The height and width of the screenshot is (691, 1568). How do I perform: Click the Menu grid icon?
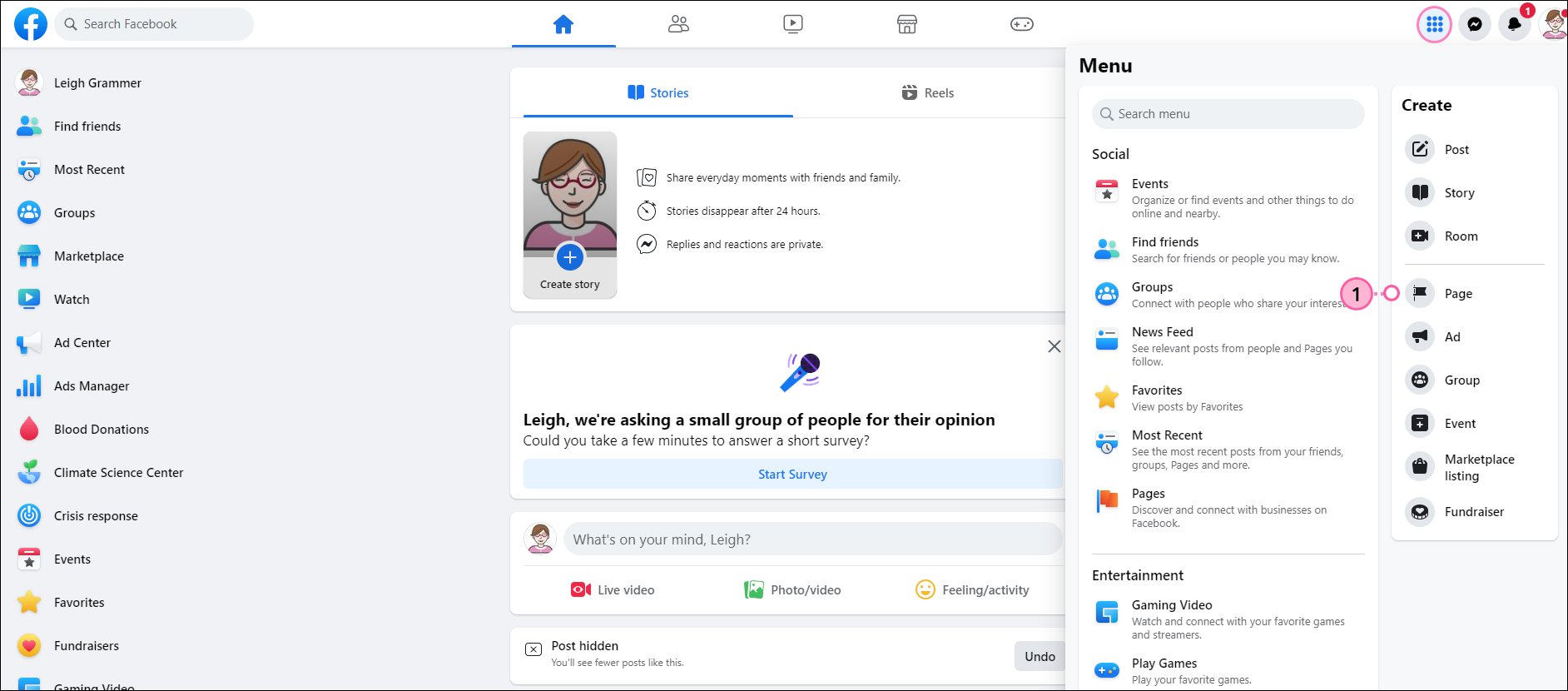pyautogui.click(x=1435, y=24)
